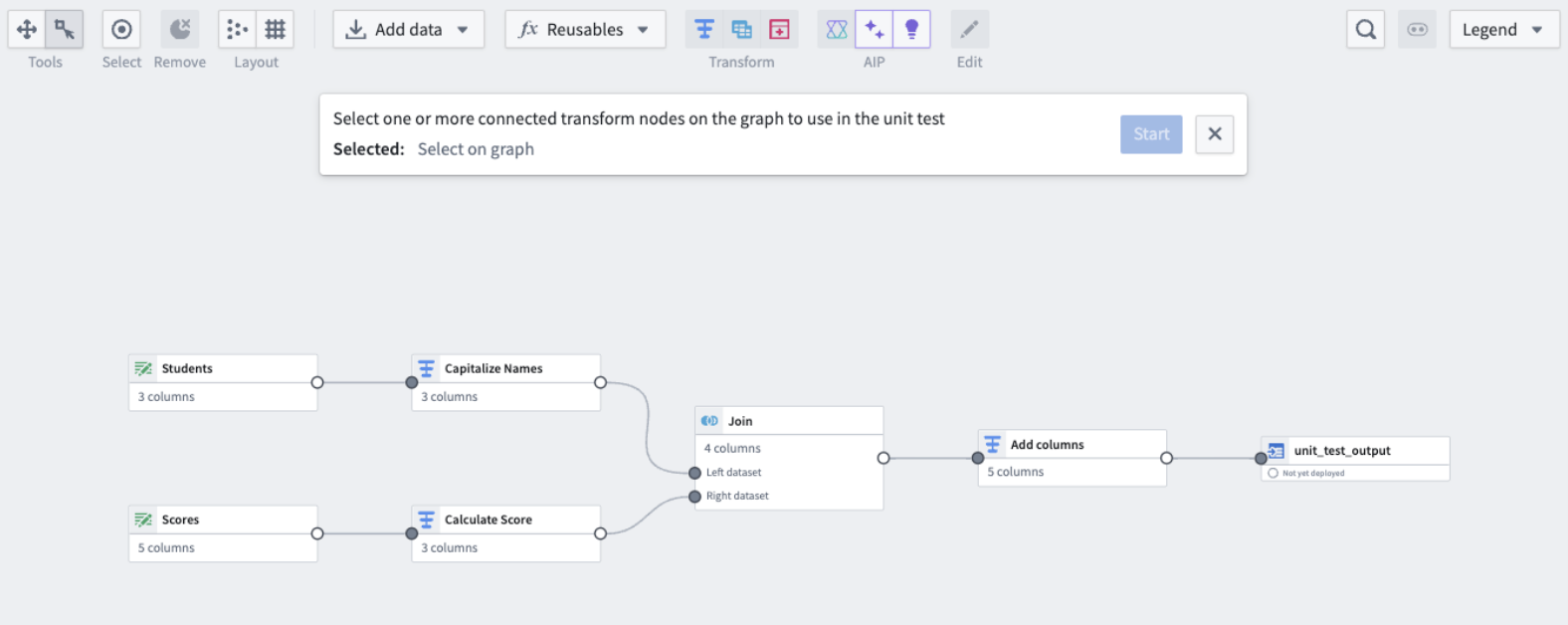Select the Join node on the graph
Image resolution: width=1568 pixels, height=625 pixels.
point(789,458)
